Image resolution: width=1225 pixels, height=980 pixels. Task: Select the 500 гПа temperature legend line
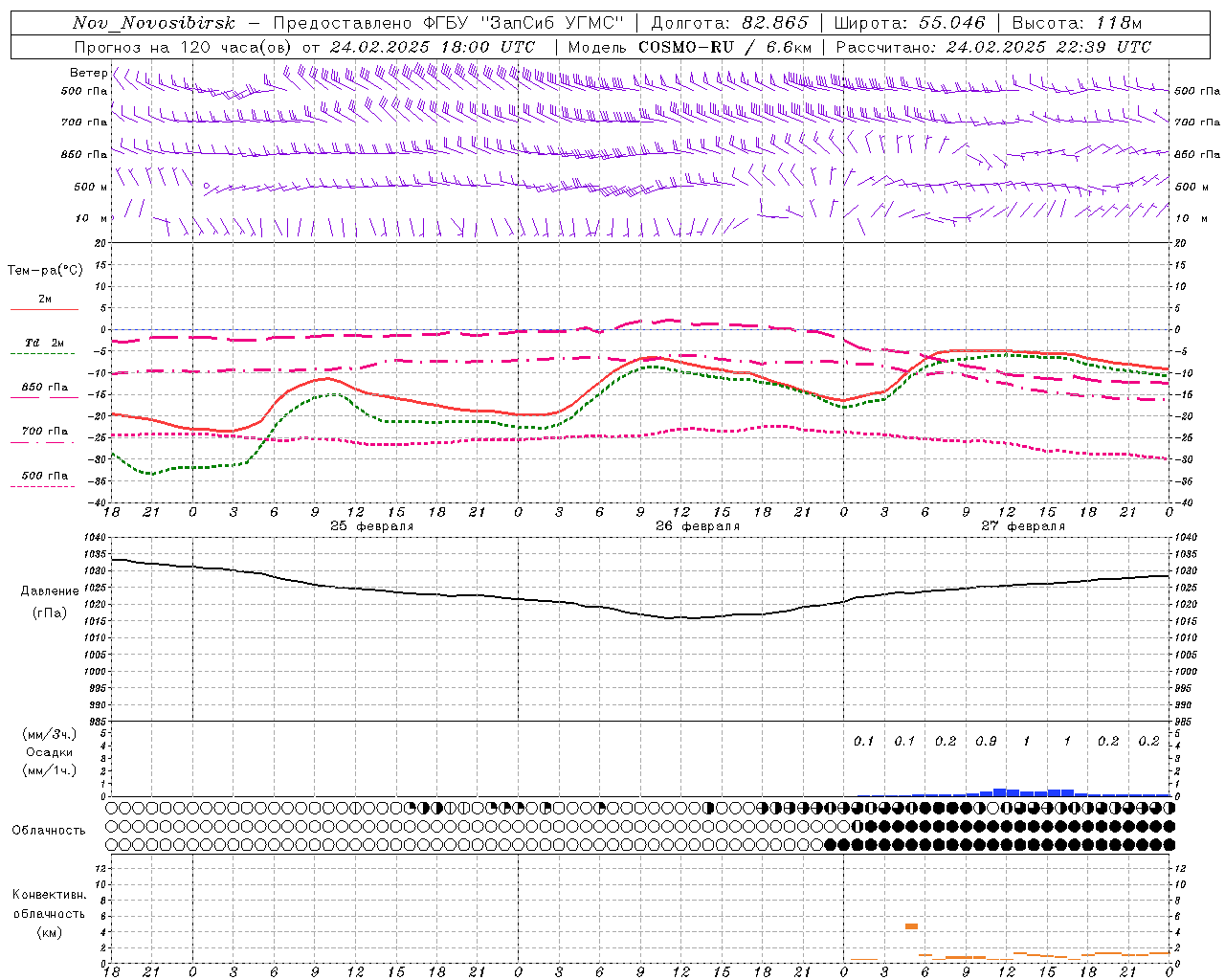click(44, 485)
